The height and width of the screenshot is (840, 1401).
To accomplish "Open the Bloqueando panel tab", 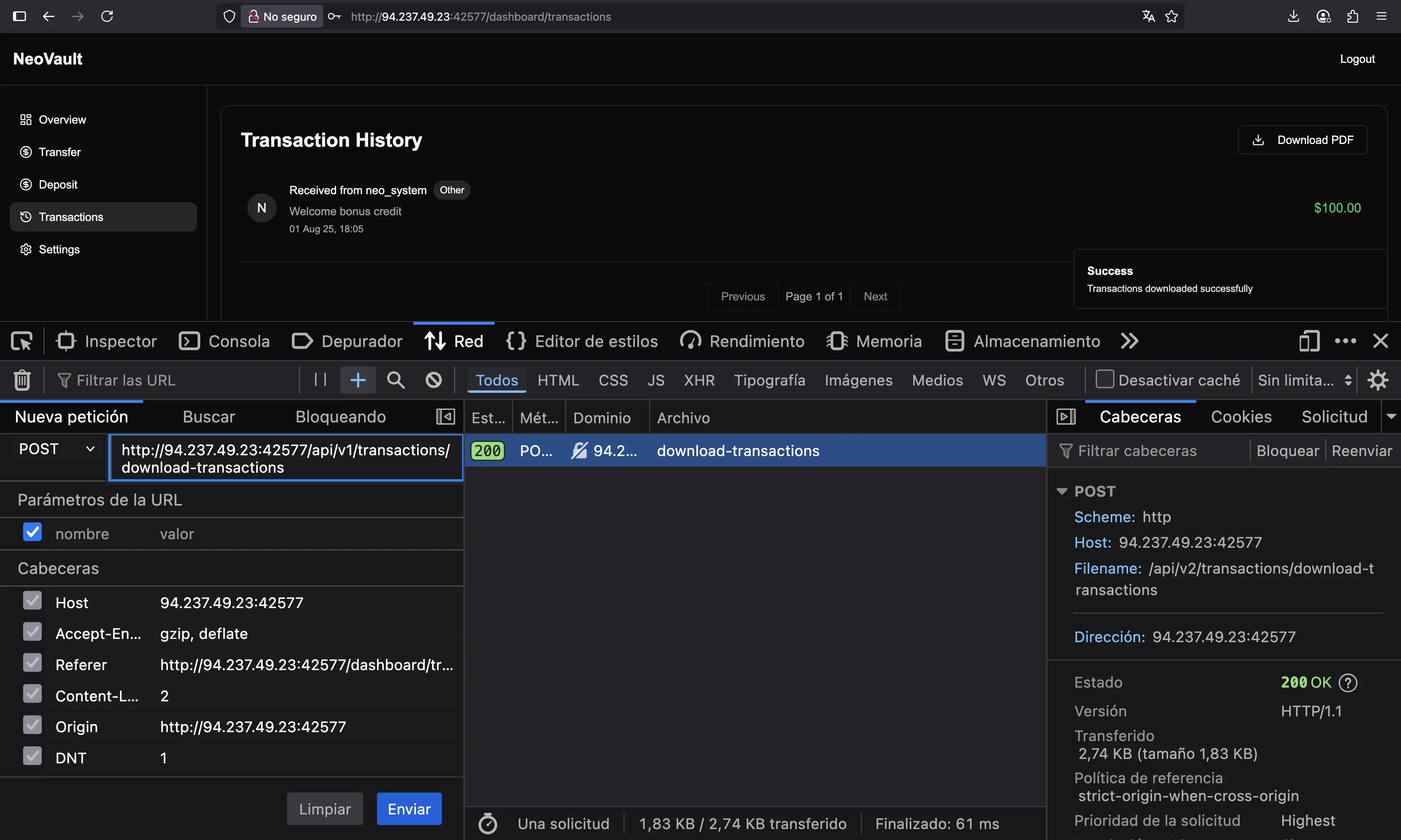I will (x=340, y=417).
